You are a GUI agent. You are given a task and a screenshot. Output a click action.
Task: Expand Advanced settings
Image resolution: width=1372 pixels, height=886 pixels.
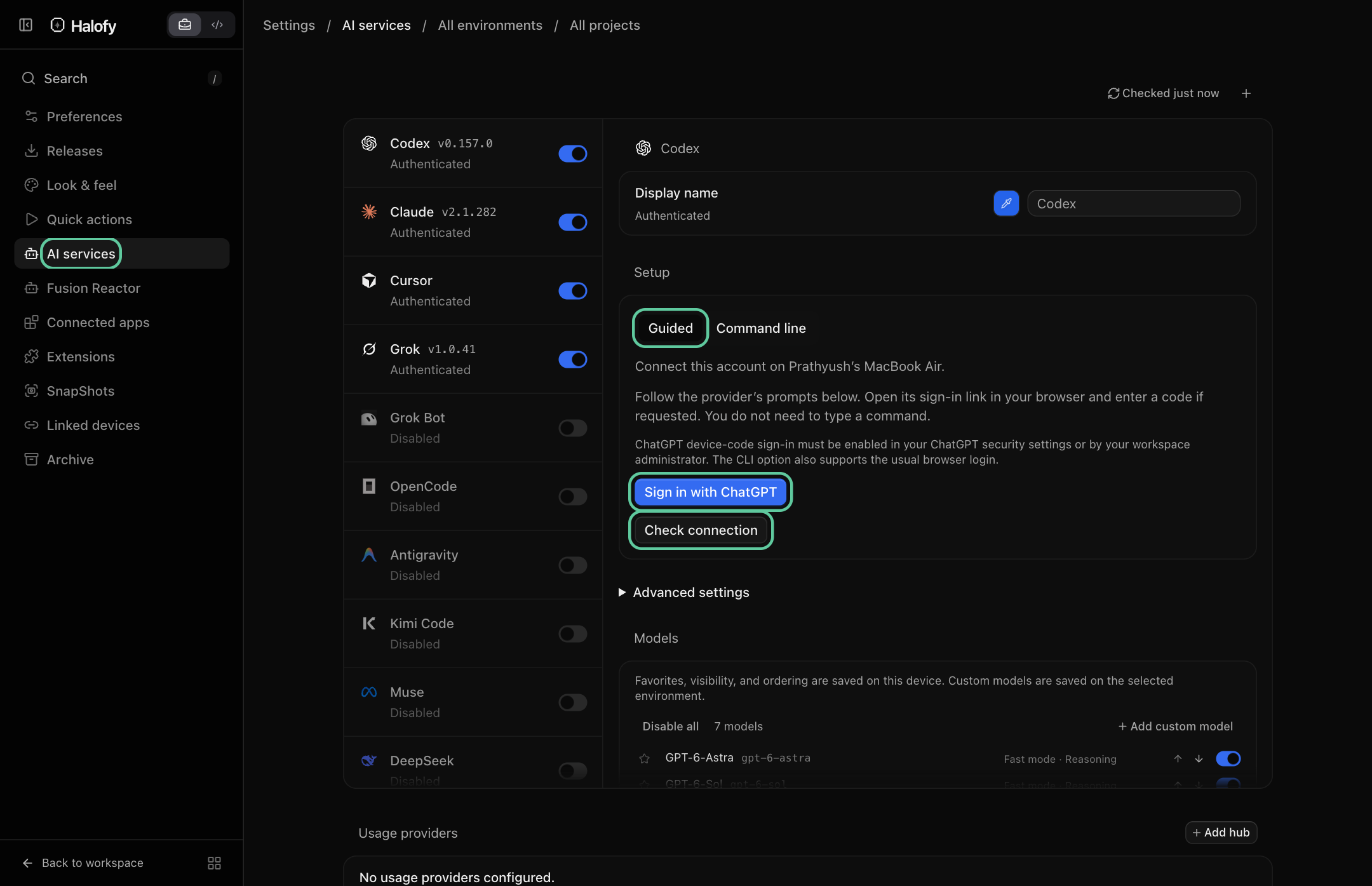click(684, 592)
